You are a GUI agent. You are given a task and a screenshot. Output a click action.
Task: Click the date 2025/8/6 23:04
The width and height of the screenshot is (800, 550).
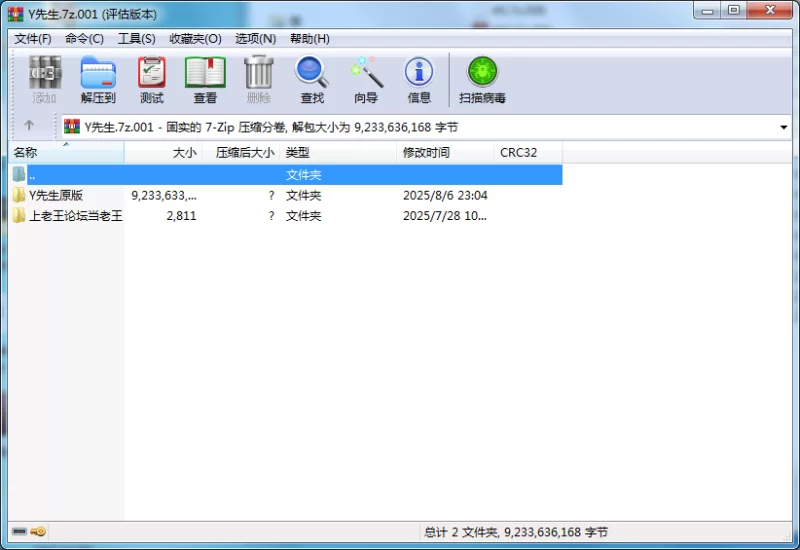445,195
